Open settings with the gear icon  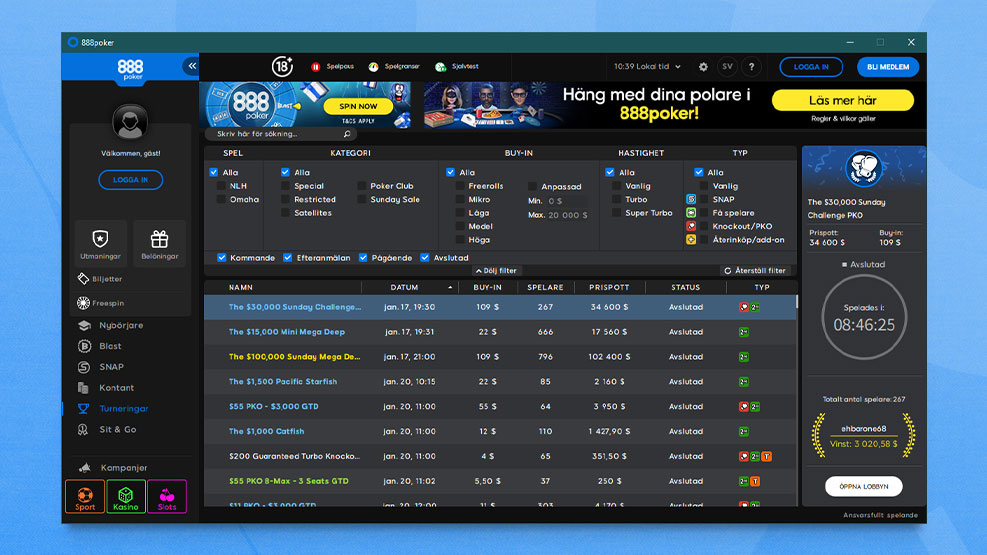pyautogui.click(x=703, y=67)
